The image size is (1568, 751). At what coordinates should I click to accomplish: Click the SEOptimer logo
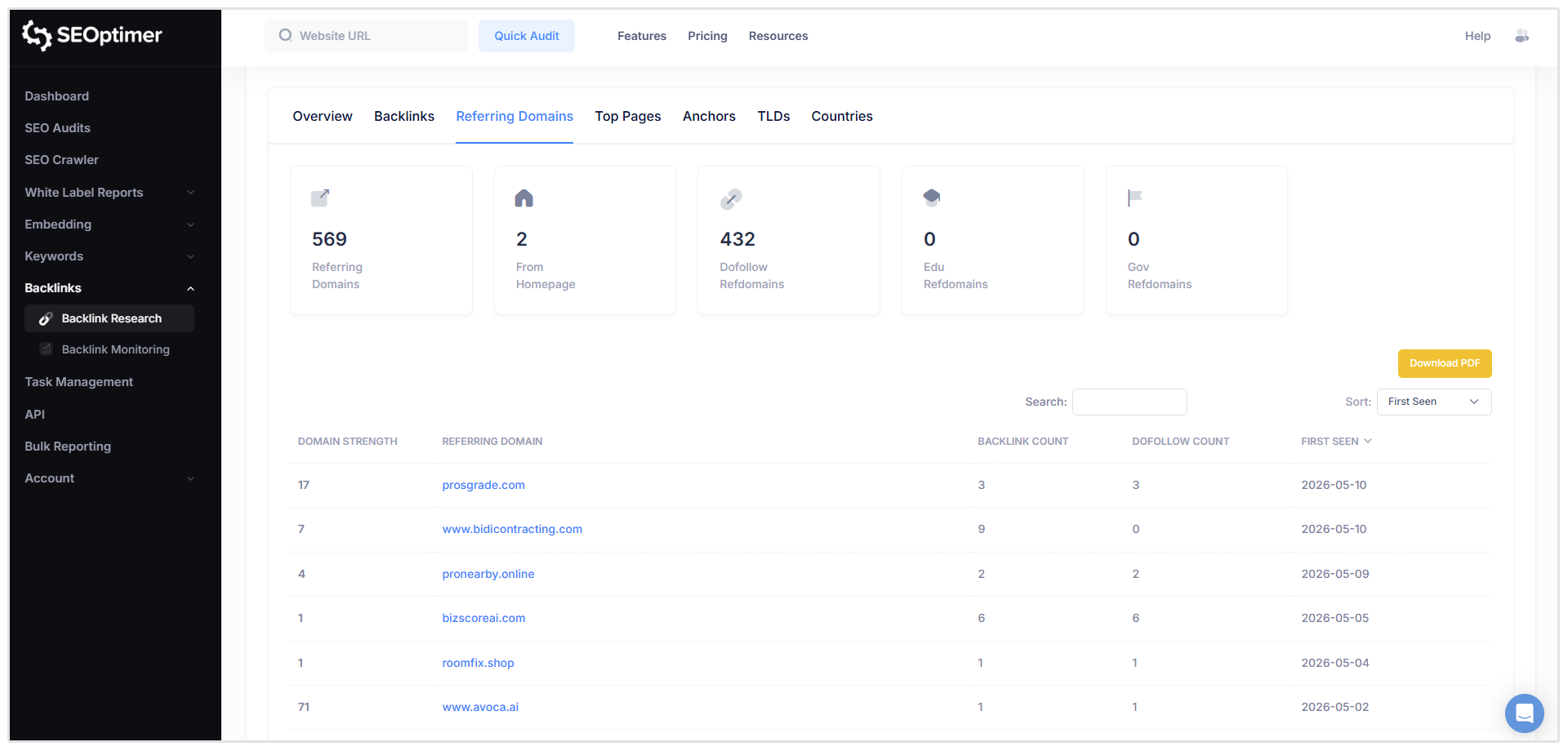pos(92,35)
